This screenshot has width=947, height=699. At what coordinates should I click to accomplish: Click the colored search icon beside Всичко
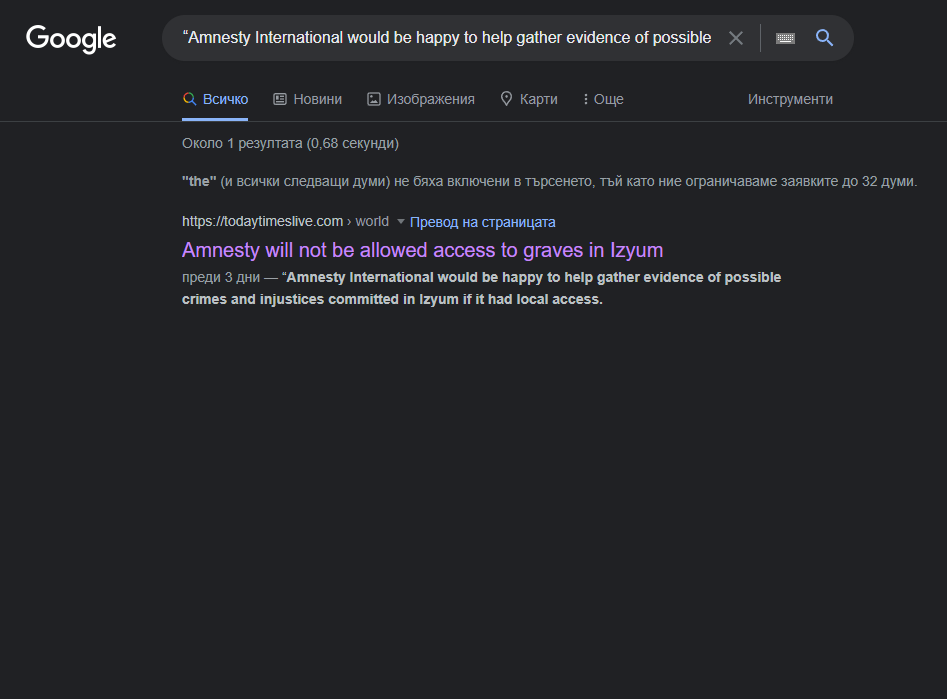tap(189, 98)
